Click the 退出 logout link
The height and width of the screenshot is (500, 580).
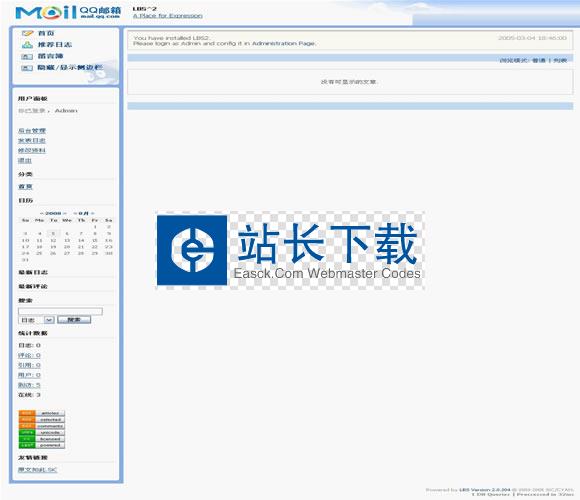coord(25,161)
